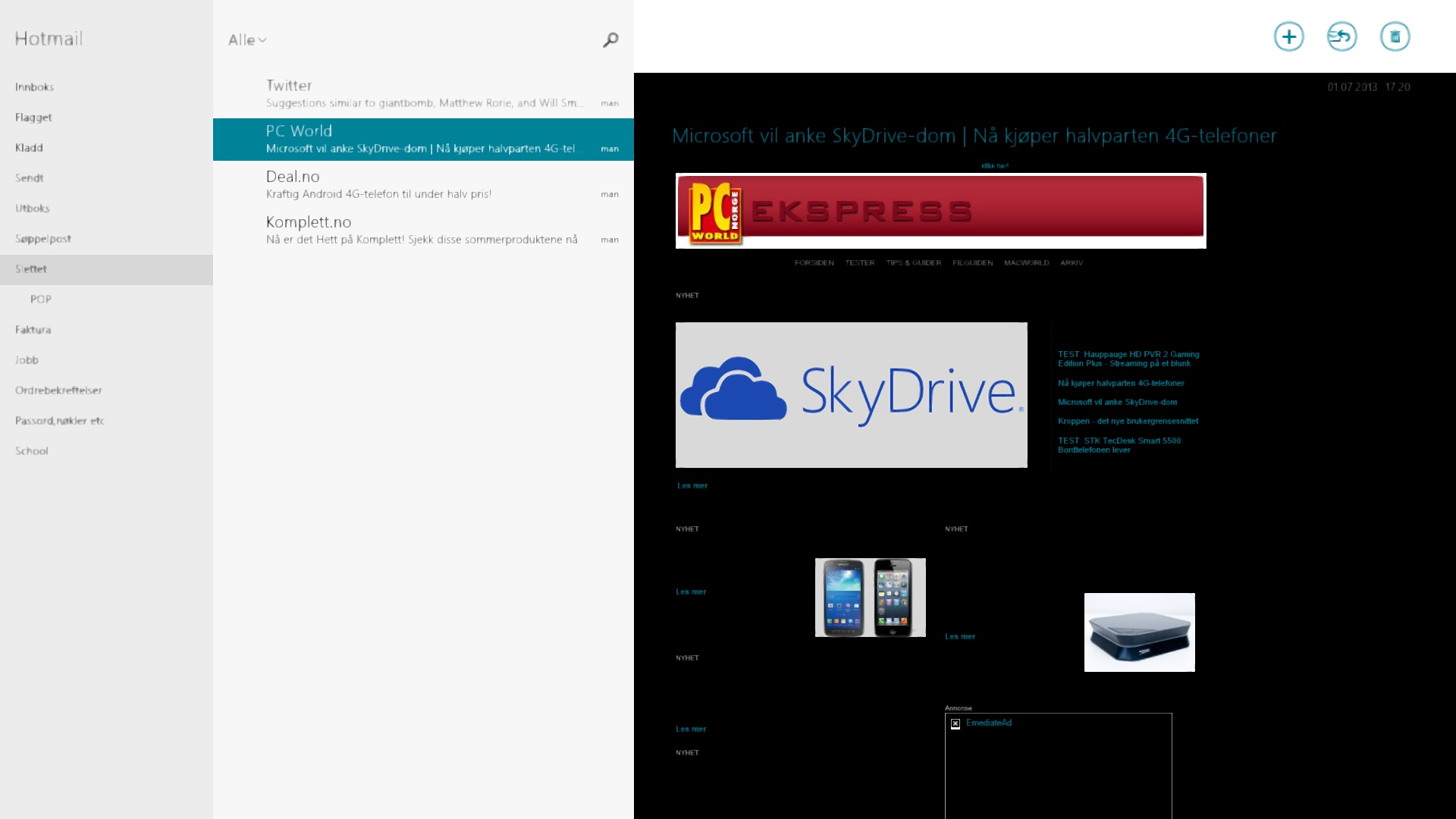Open 'TEST: Hauppauge HD PVR 2 Gaming' link
The image size is (1456, 819).
1128,359
